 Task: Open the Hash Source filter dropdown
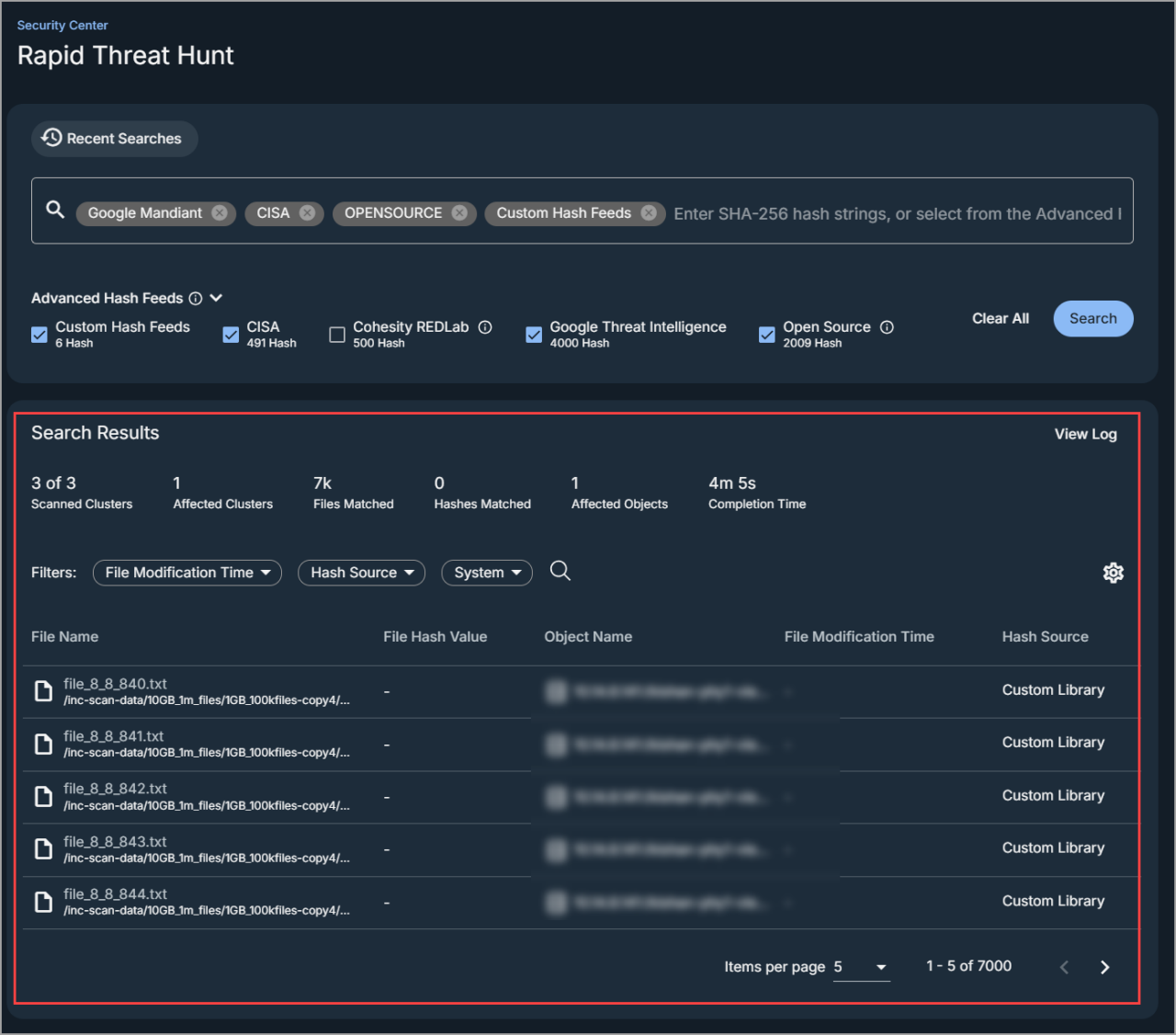361,573
